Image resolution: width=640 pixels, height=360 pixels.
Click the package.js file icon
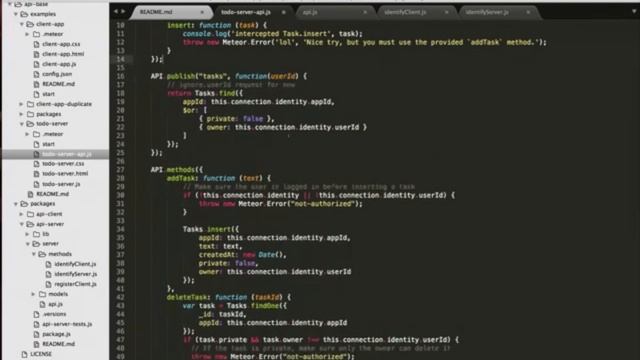click(x=36, y=334)
